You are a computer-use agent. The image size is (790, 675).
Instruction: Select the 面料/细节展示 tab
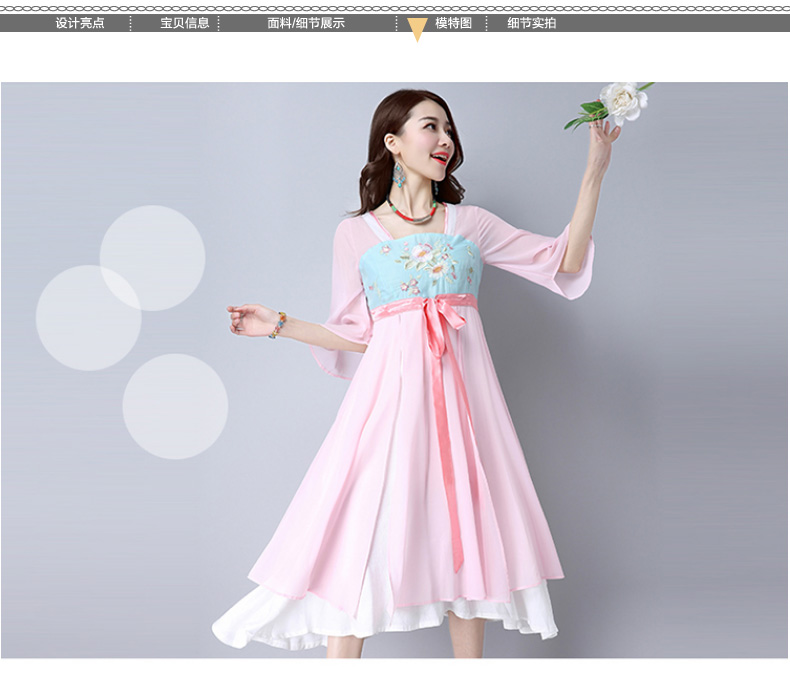[306, 23]
